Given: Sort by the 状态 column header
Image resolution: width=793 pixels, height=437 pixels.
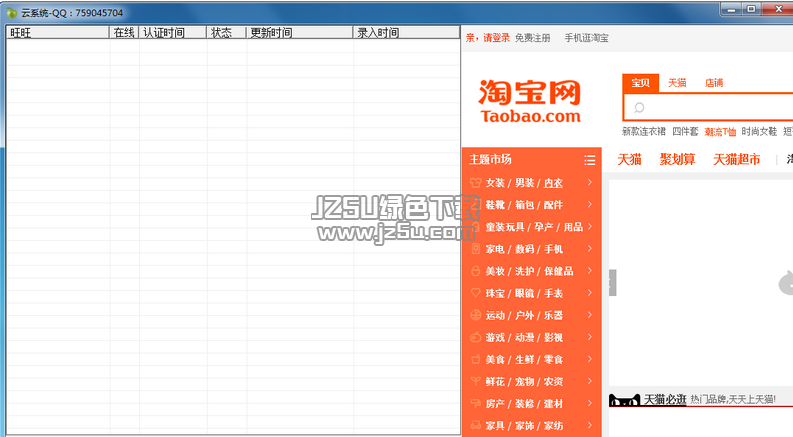Looking at the screenshot, I should tap(227, 33).
